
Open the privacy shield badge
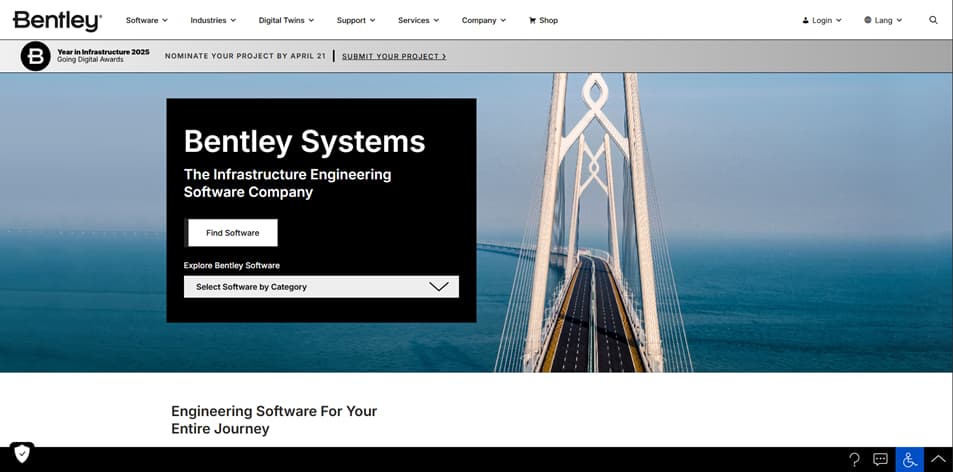(22, 453)
